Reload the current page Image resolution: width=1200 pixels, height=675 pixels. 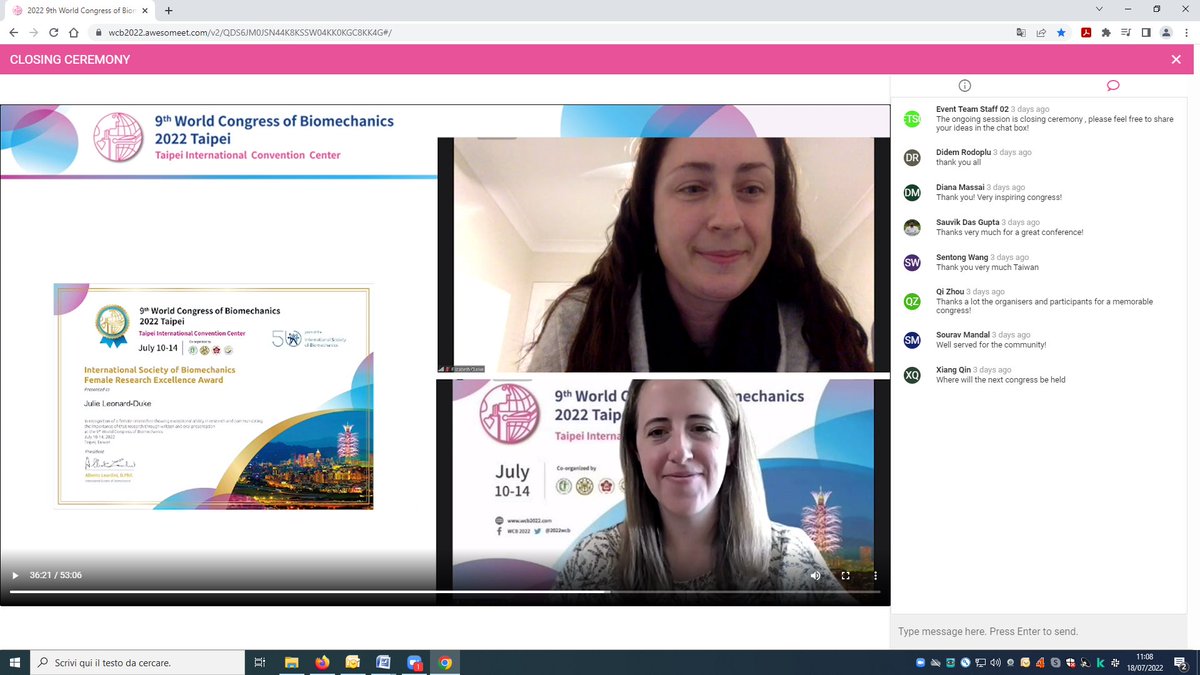click(54, 32)
